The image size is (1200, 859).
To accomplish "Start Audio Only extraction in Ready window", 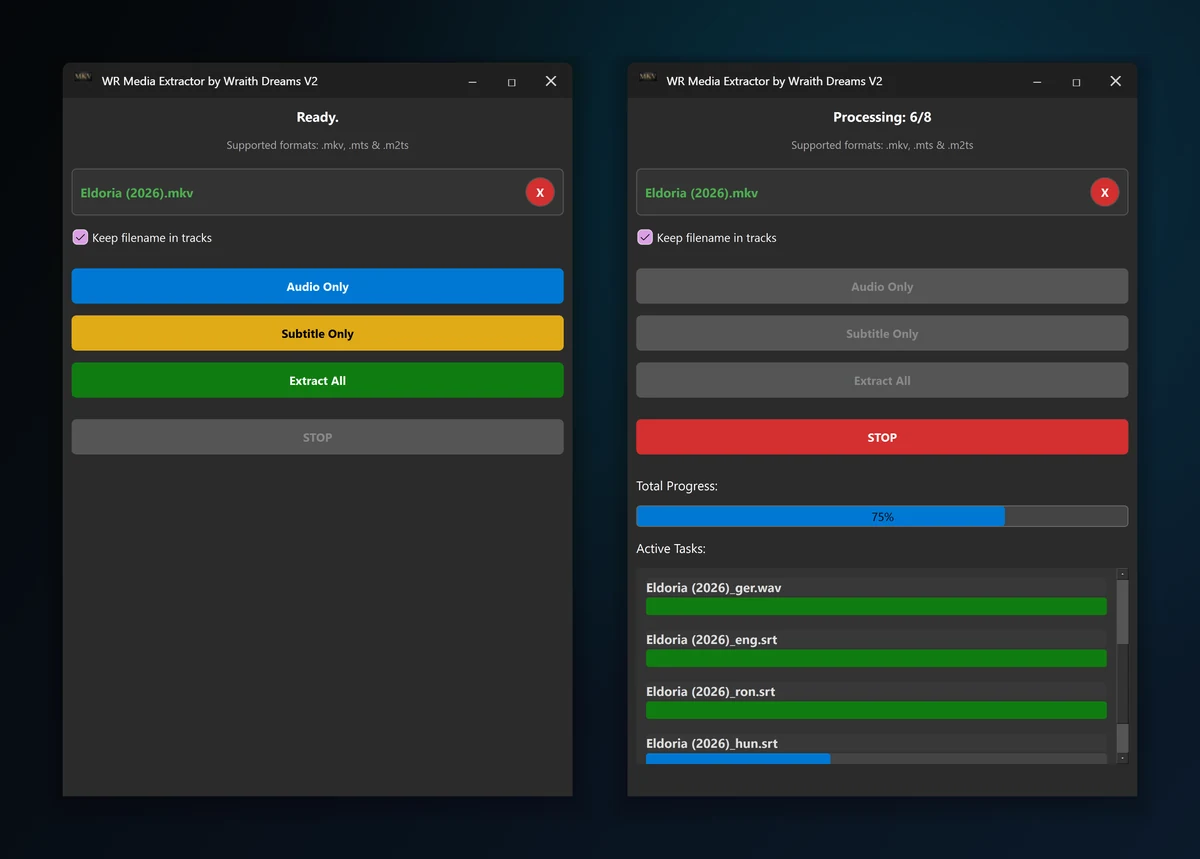I will (x=317, y=286).
